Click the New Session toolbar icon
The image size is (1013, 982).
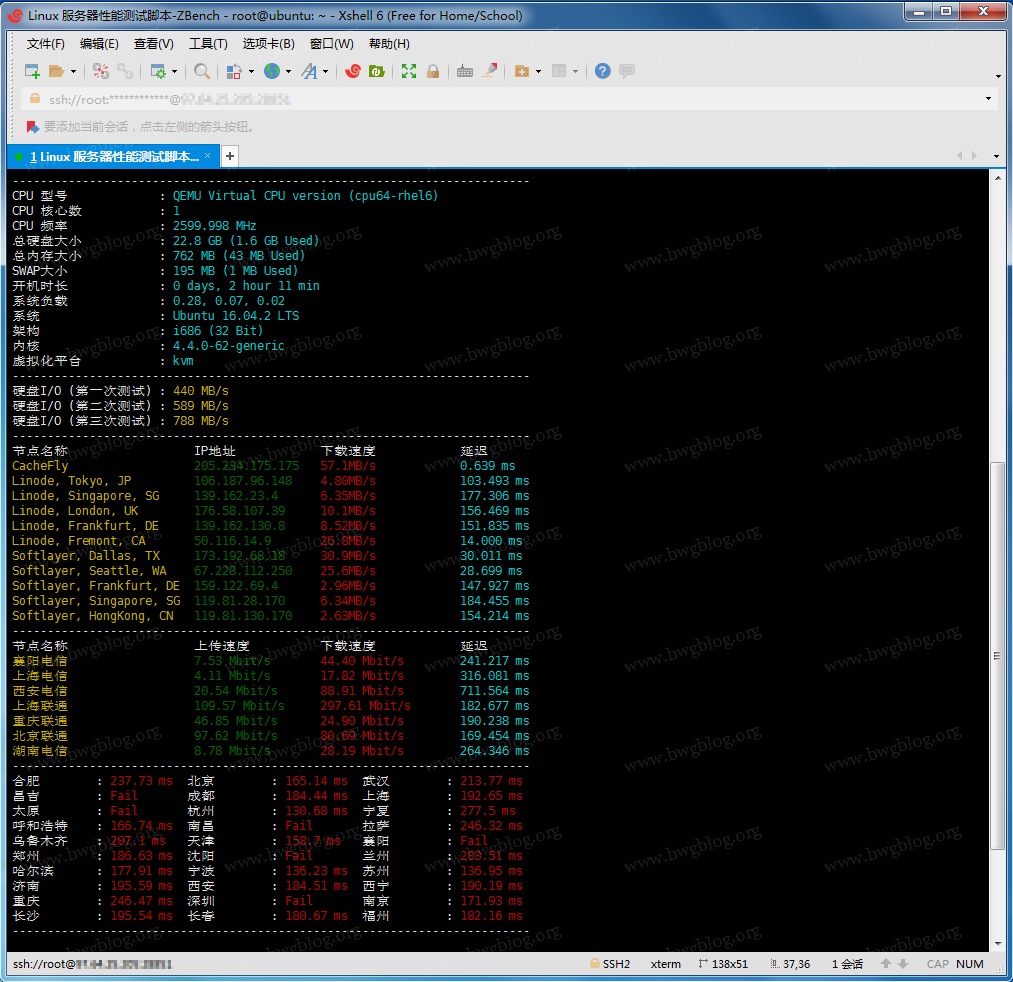[32, 71]
